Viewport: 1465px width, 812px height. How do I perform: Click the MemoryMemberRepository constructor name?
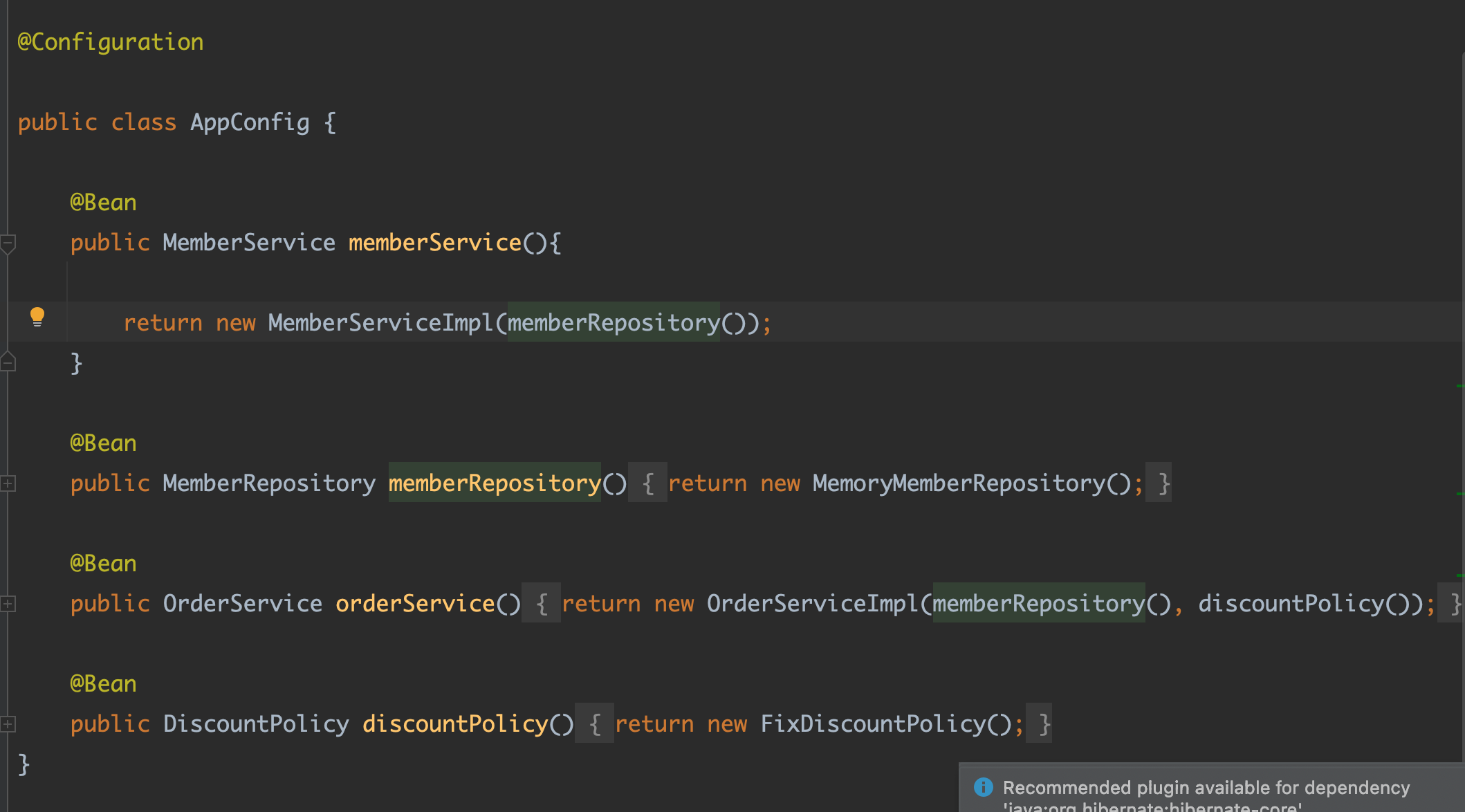(x=959, y=483)
